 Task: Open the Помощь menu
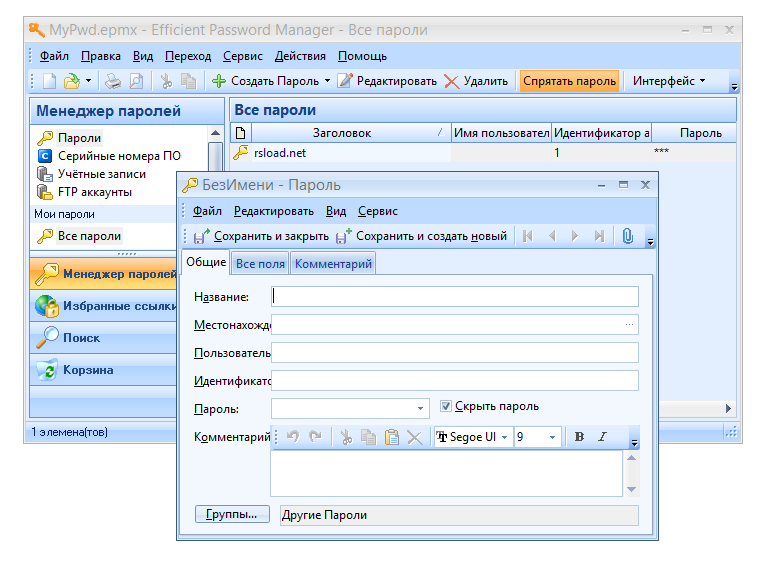click(x=362, y=56)
